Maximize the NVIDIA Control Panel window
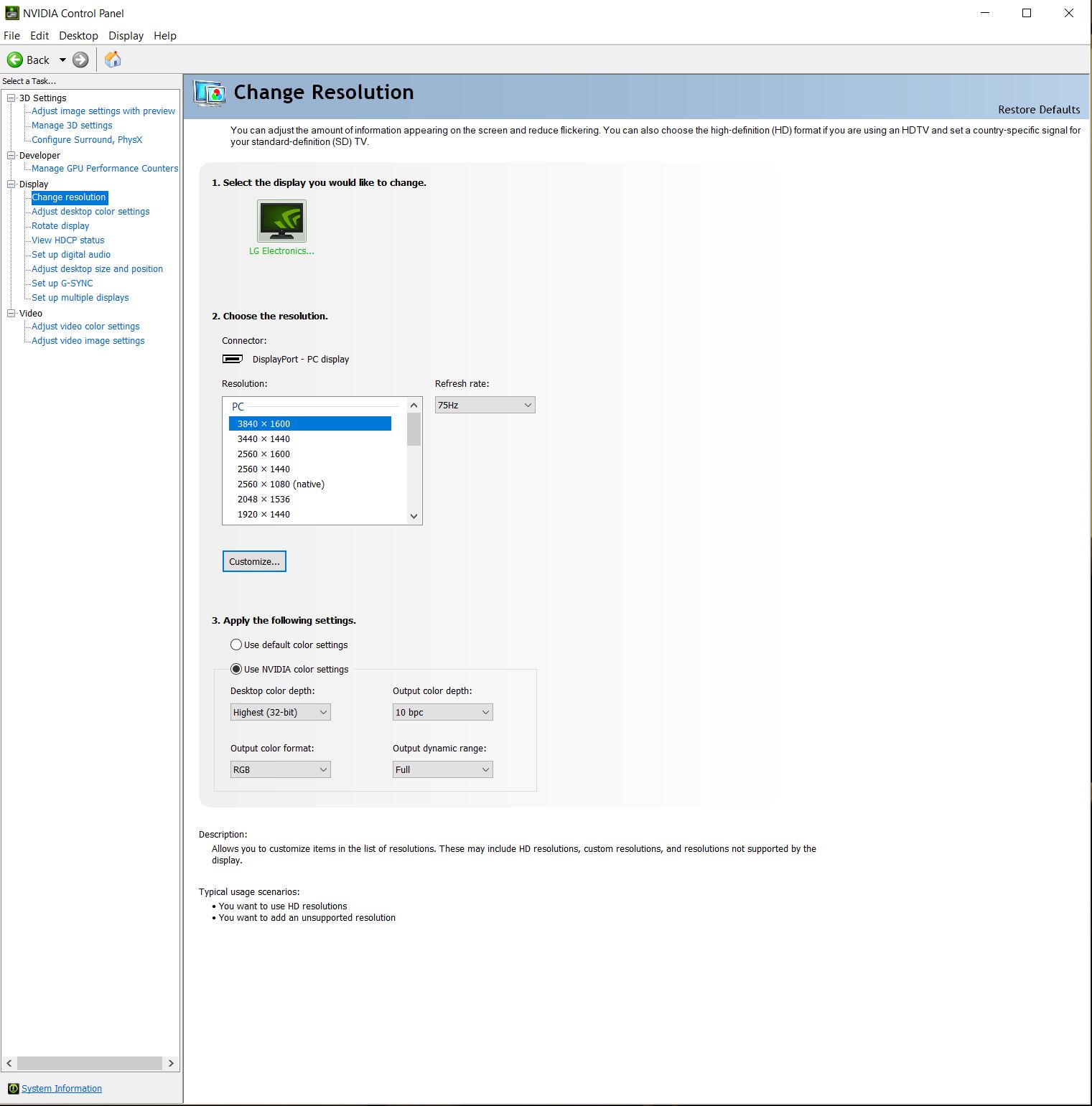1092x1106 pixels. [x=1027, y=13]
